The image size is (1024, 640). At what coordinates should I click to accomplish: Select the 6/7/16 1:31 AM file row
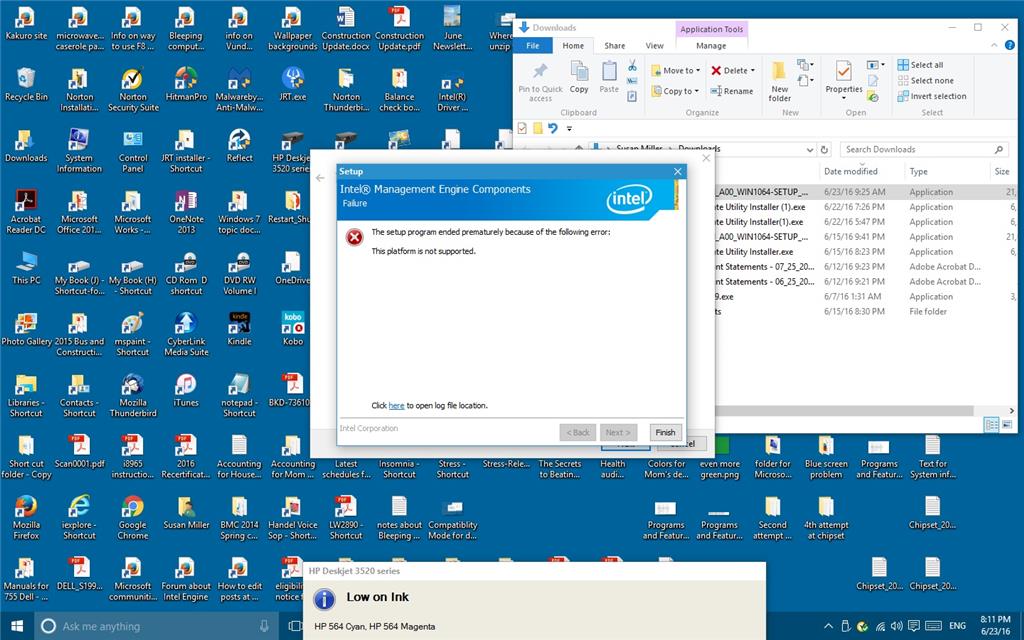click(x=866, y=296)
